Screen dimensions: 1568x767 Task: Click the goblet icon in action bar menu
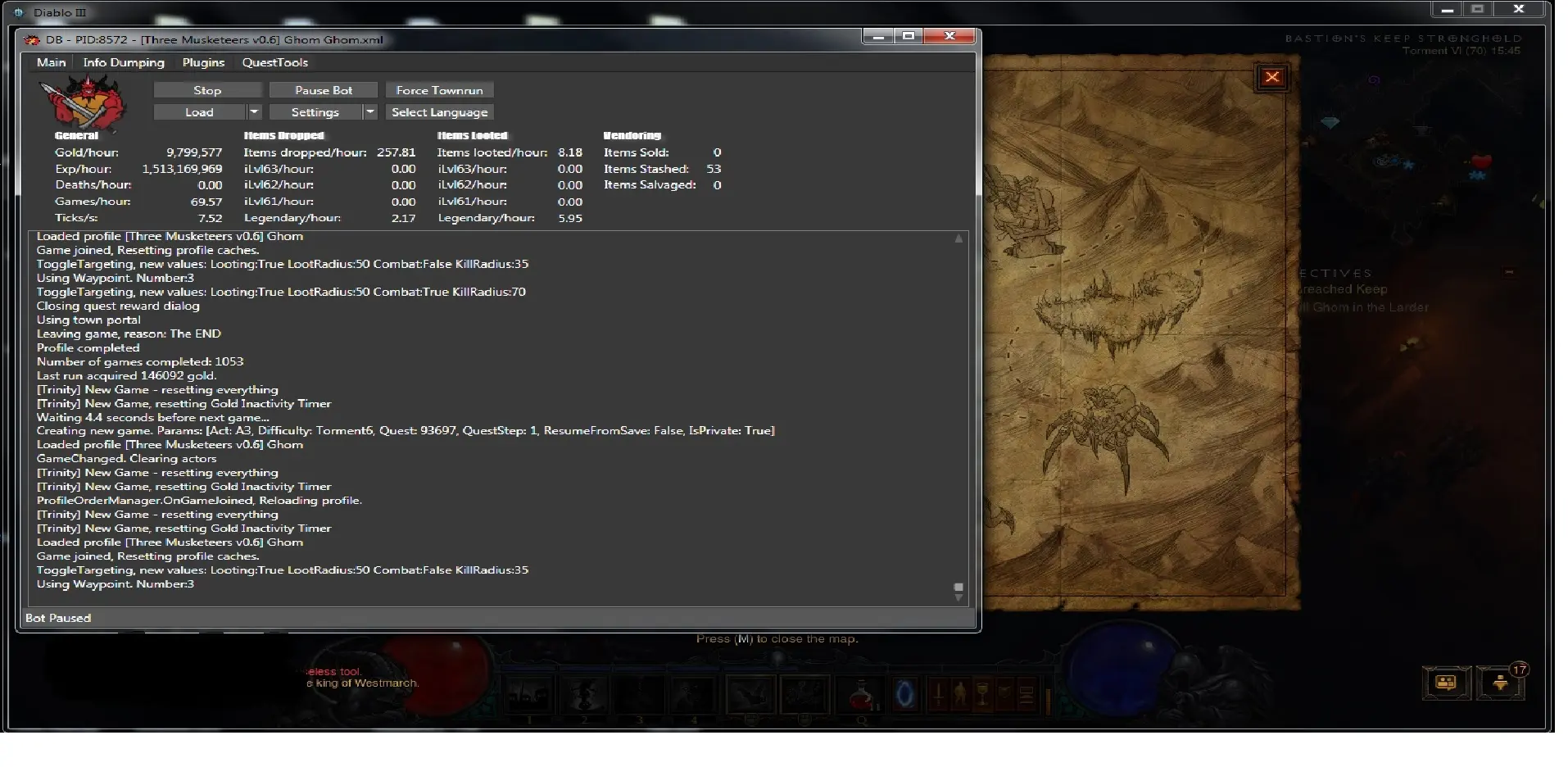coord(982,695)
